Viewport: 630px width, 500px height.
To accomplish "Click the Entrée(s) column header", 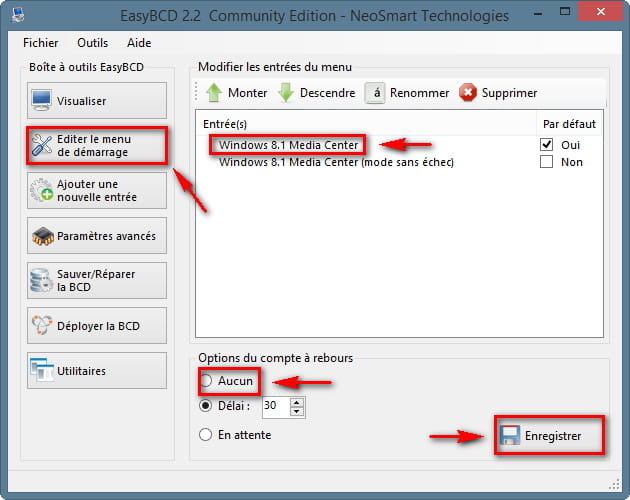I will (x=225, y=124).
